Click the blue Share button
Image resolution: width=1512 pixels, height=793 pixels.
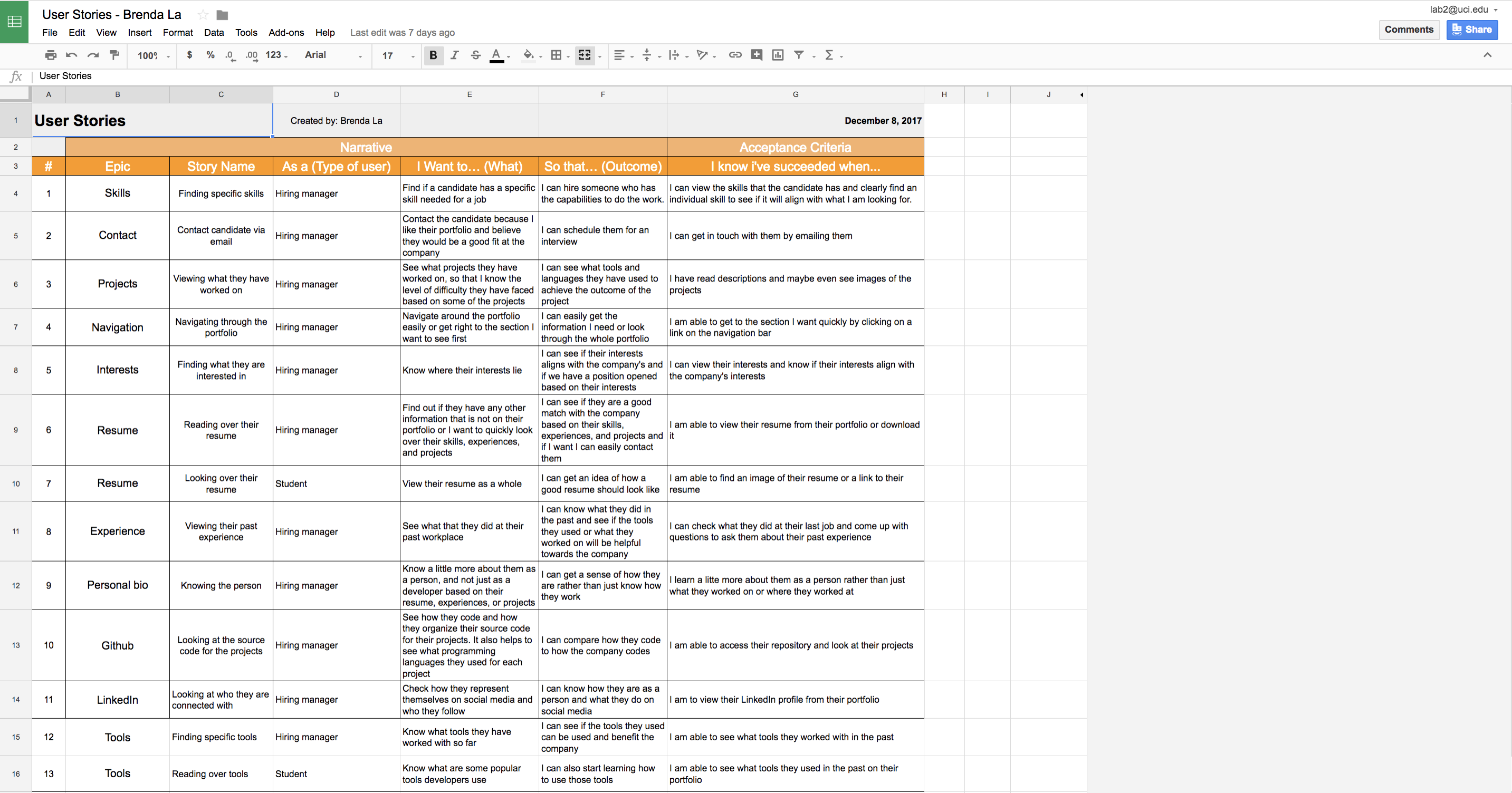point(1471,30)
